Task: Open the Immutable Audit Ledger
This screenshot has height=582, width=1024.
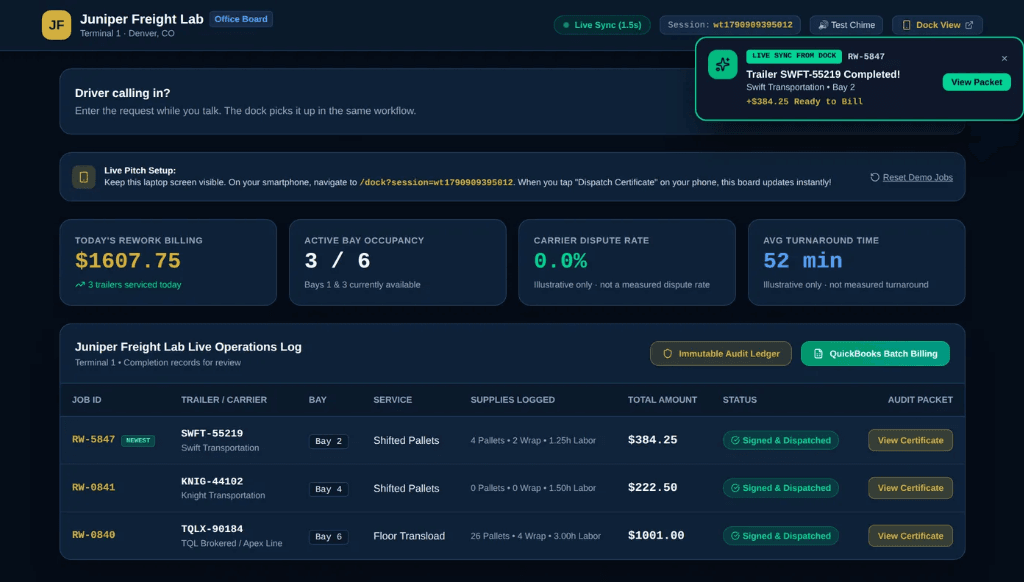Action: click(720, 353)
